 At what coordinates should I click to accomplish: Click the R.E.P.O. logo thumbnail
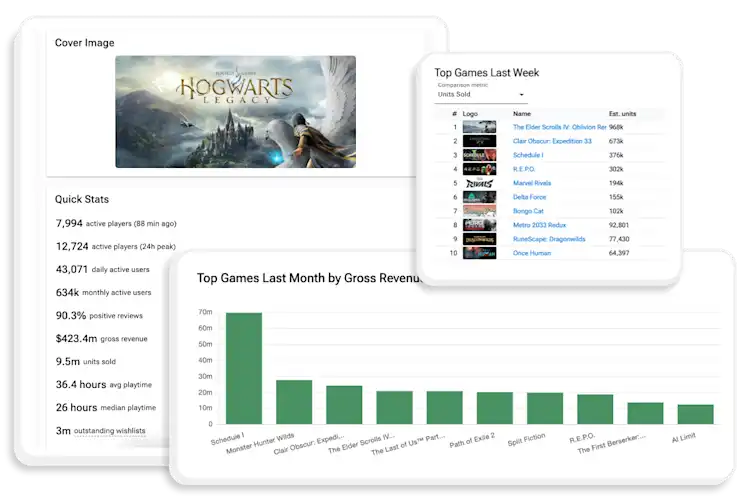tap(479, 169)
